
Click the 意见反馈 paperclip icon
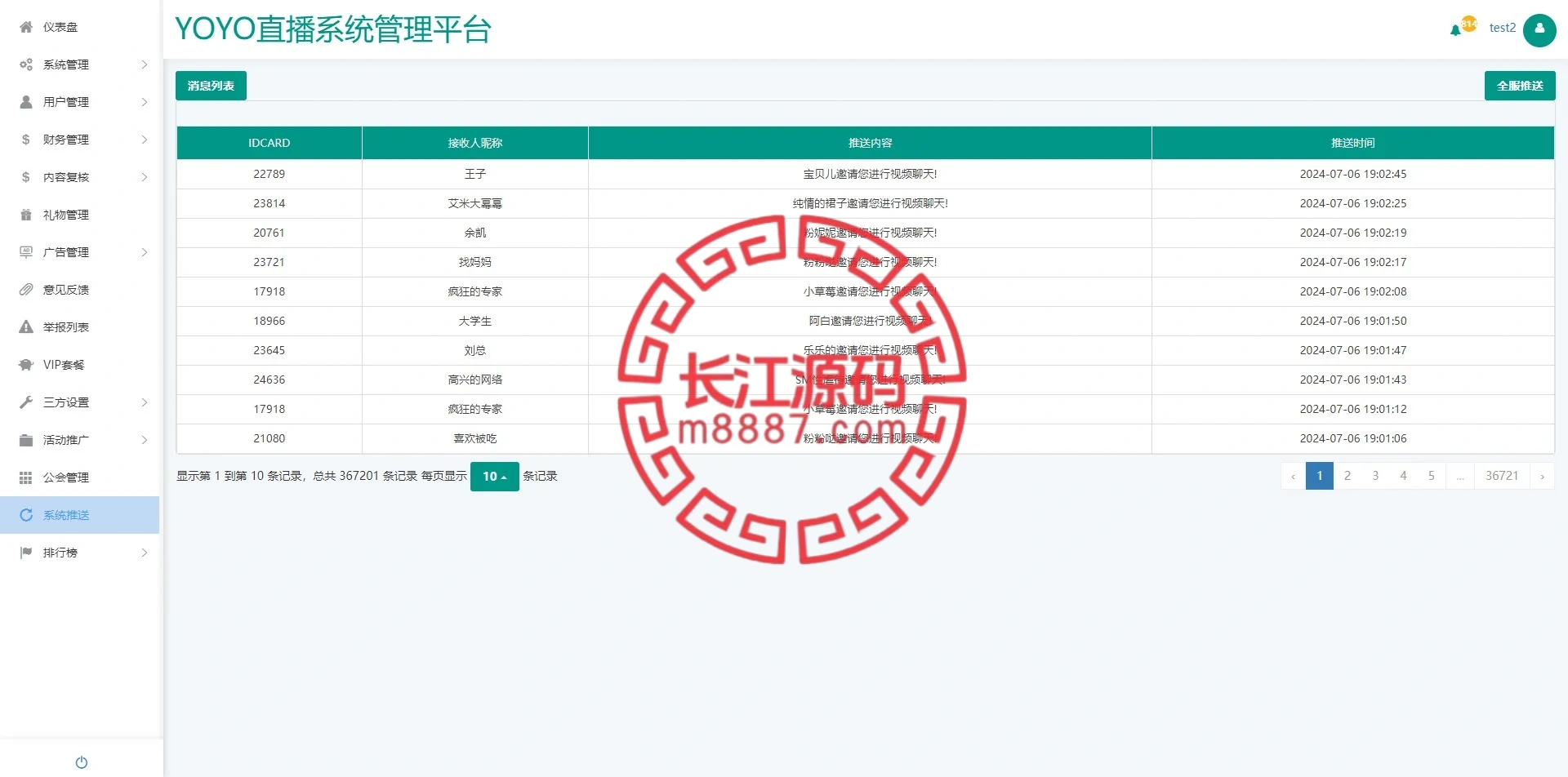pyautogui.click(x=26, y=290)
